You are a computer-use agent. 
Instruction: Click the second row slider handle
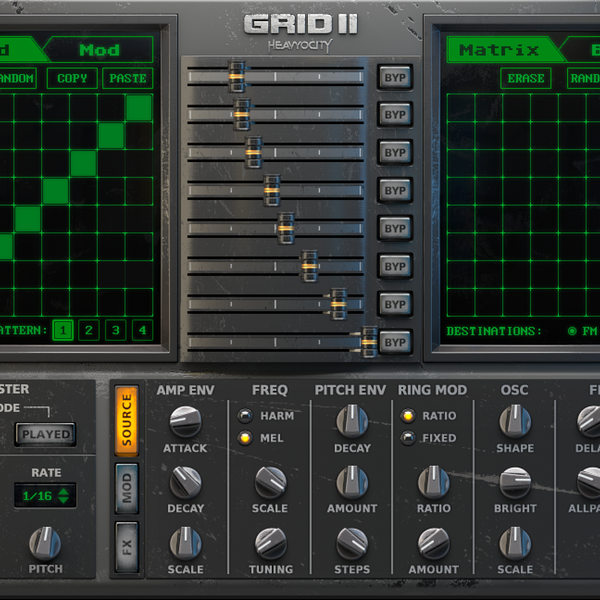(x=242, y=114)
